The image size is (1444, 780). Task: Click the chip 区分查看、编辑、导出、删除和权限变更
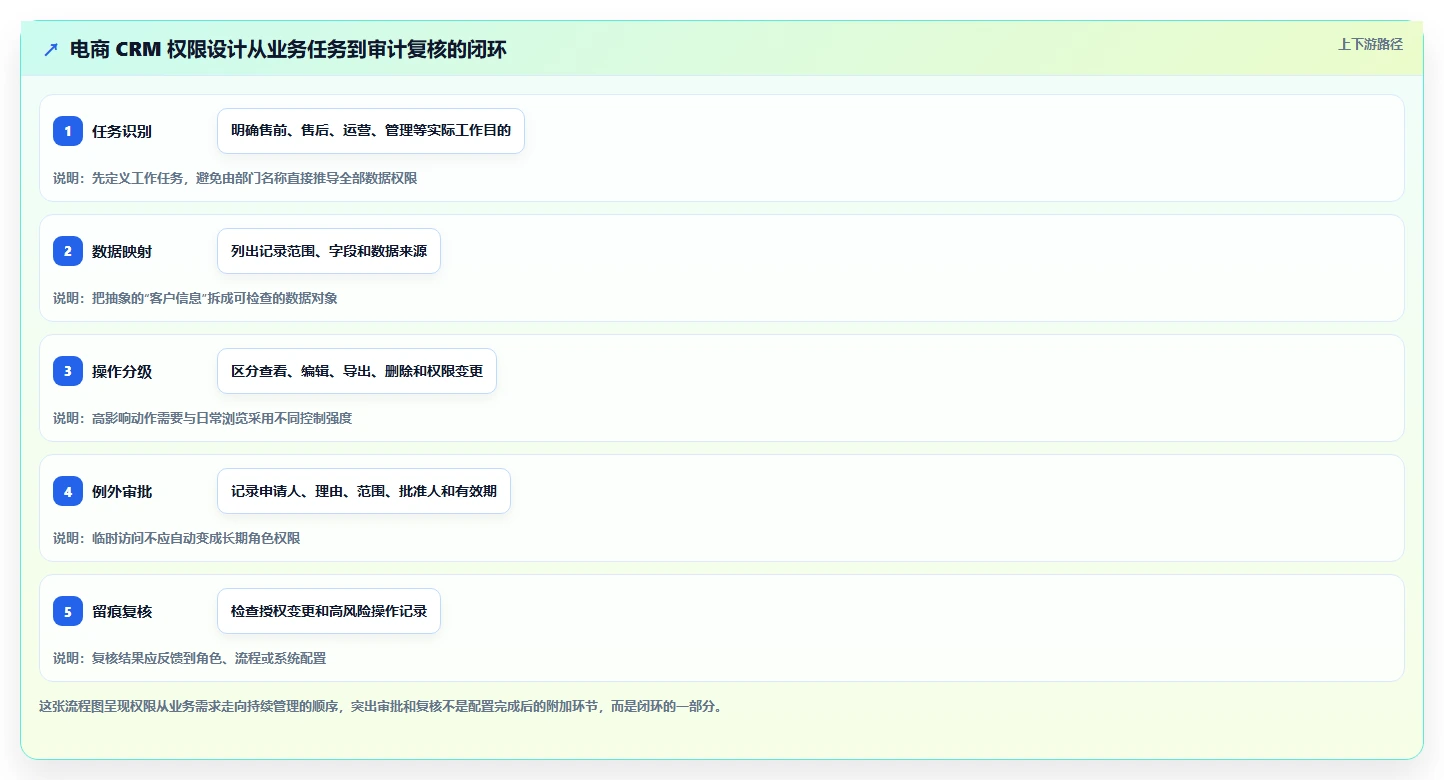[x=357, y=371]
